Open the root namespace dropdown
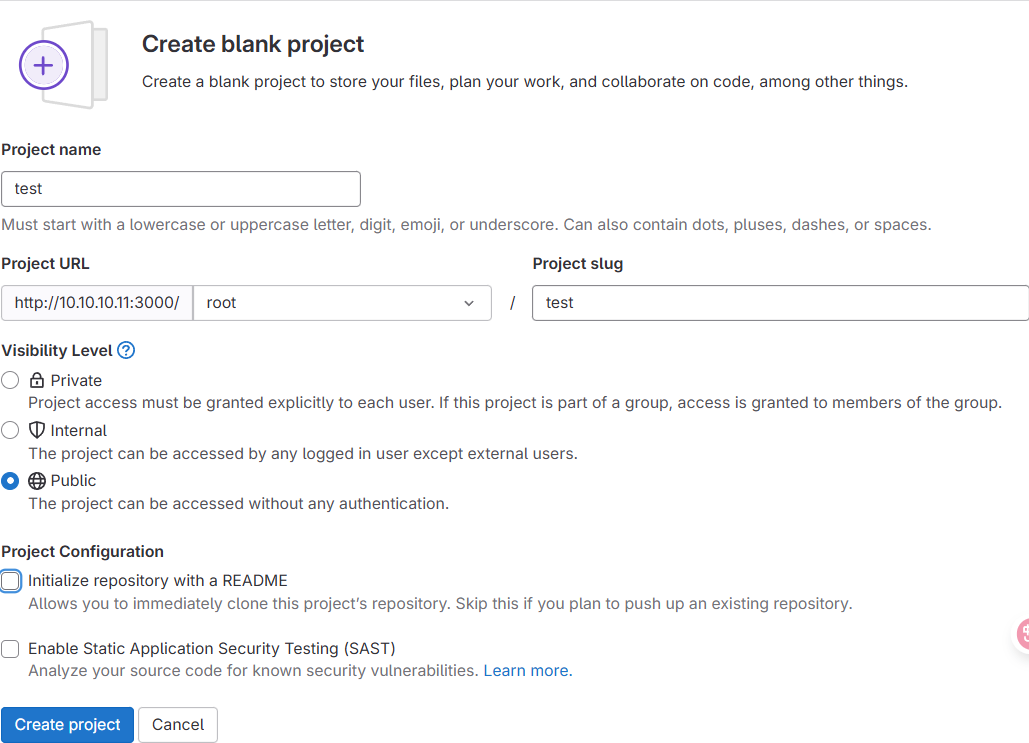 point(341,303)
